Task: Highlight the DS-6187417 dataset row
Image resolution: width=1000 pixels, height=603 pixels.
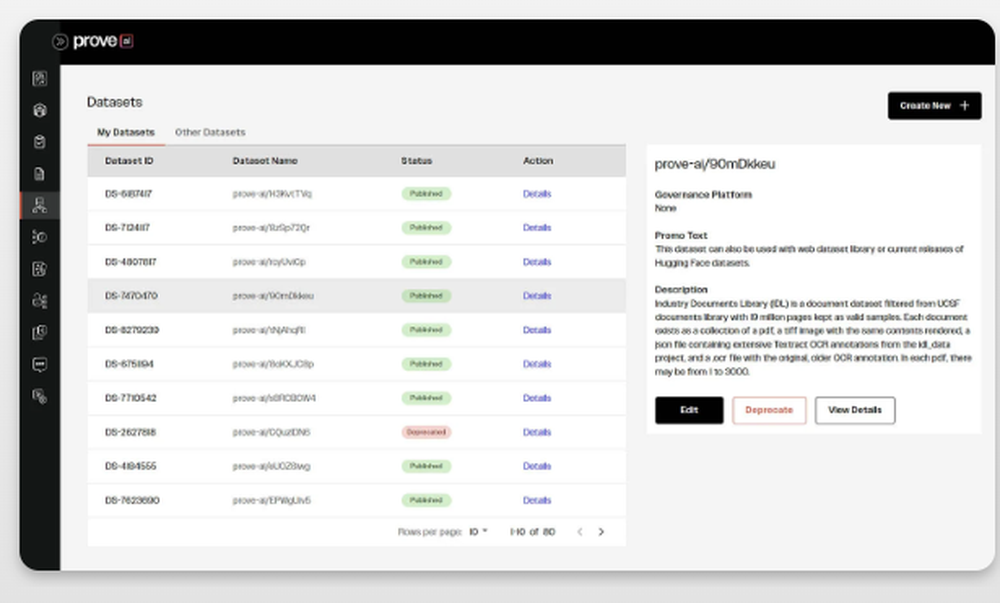Action: pos(300,194)
